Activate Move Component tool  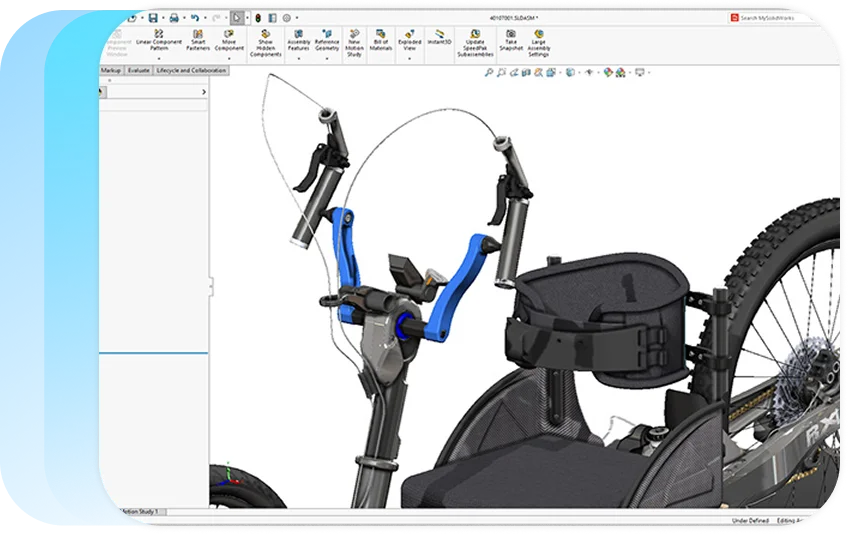click(229, 41)
